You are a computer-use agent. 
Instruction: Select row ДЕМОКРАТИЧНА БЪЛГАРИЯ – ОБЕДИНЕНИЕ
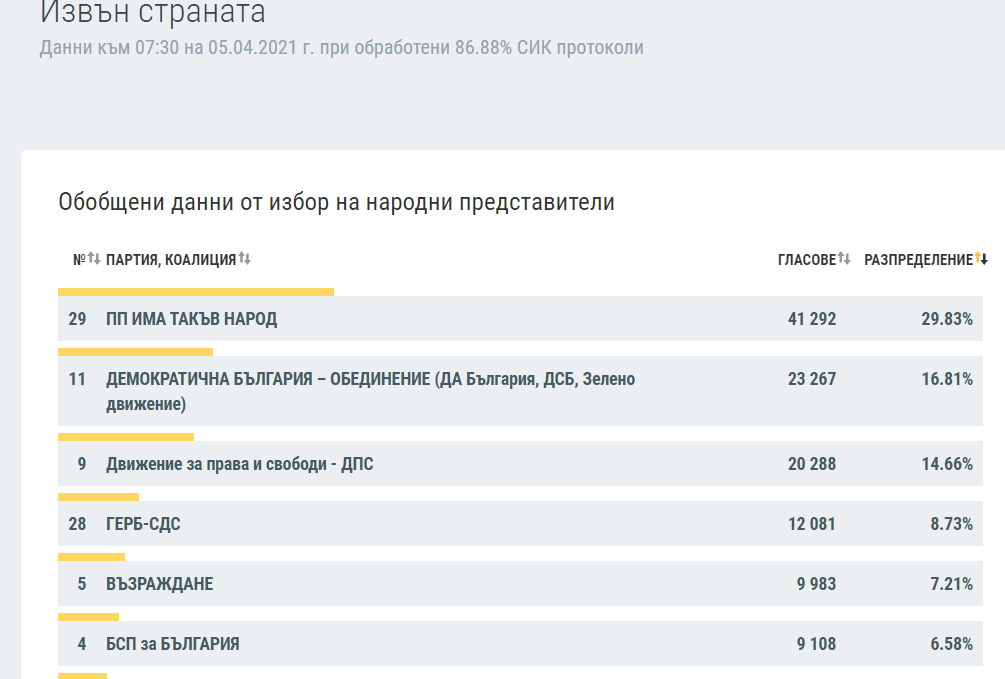(520, 391)
